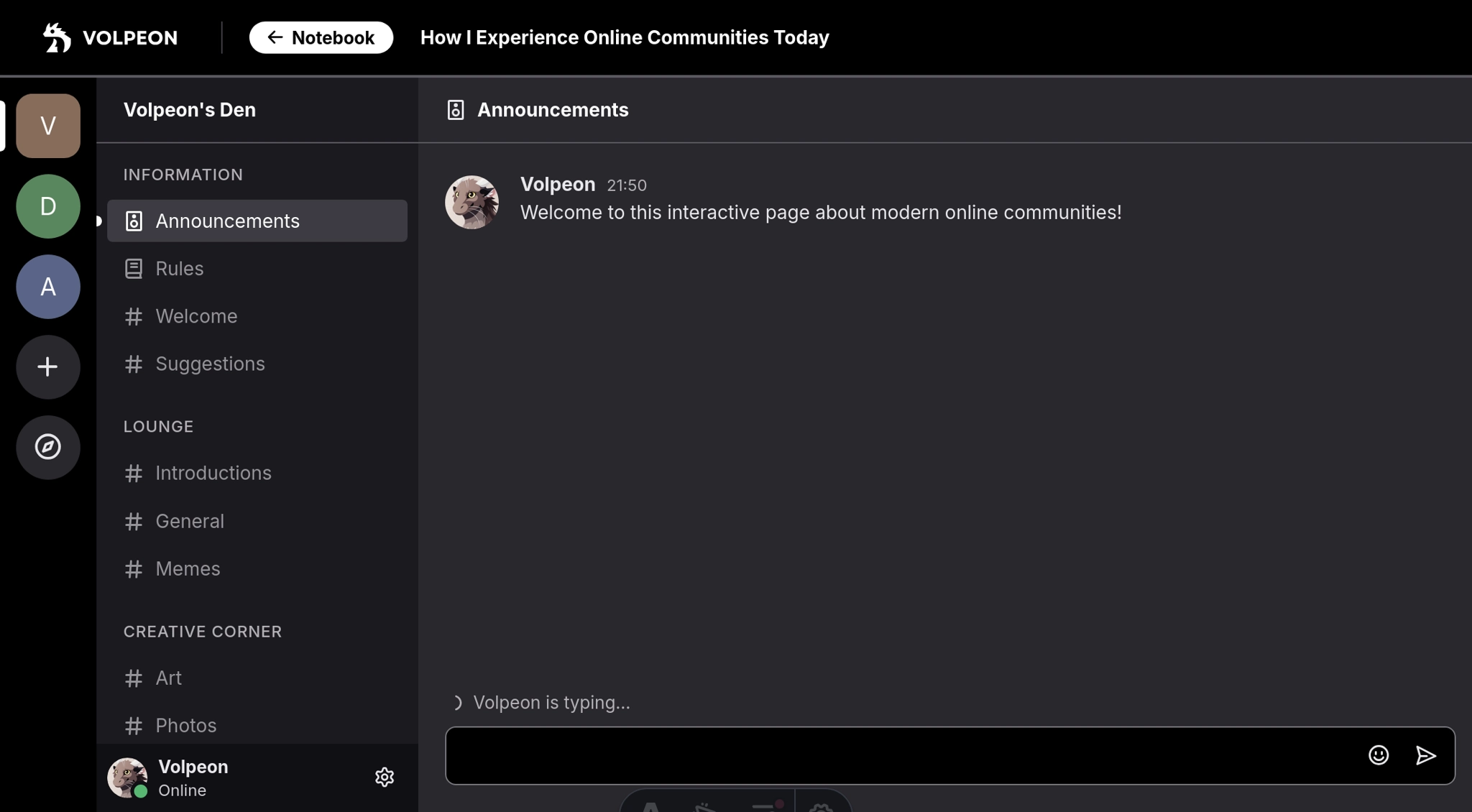The image size is (1472, 812).
Task: Switch to the A server icon
Action: [x=48, y=287]
